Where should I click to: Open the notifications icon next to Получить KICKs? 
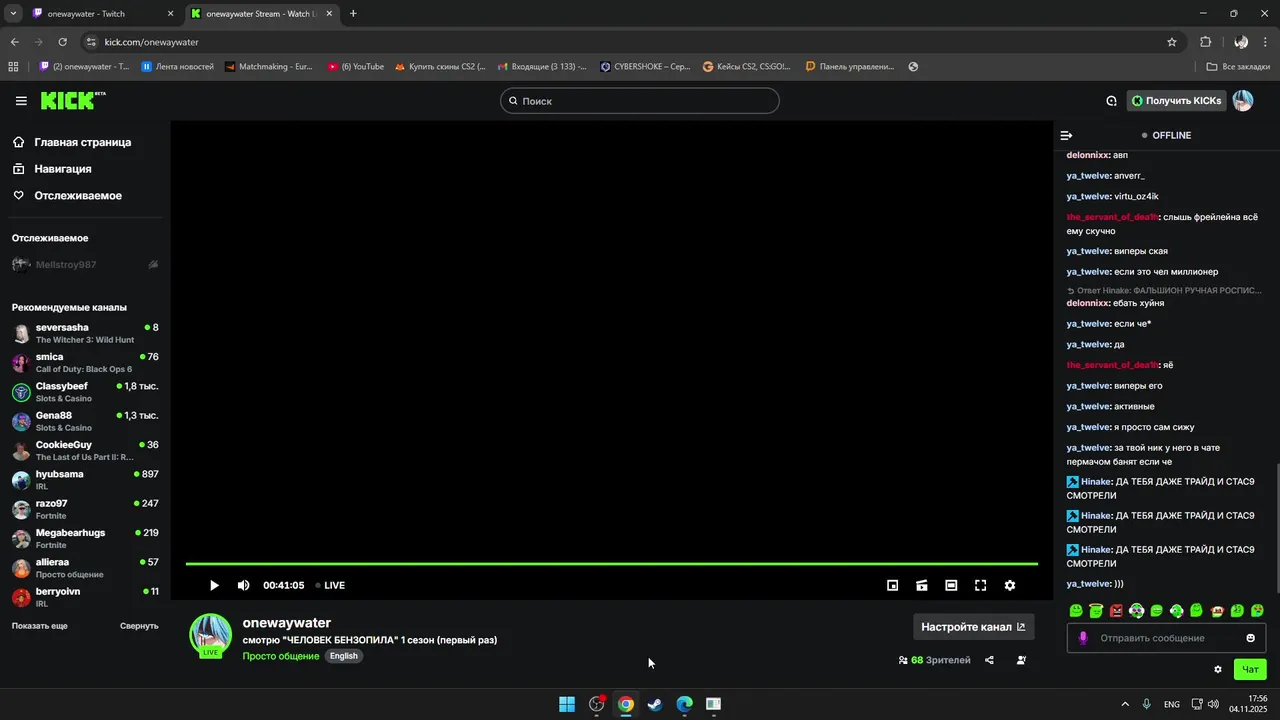click(x=1111, y=101)
